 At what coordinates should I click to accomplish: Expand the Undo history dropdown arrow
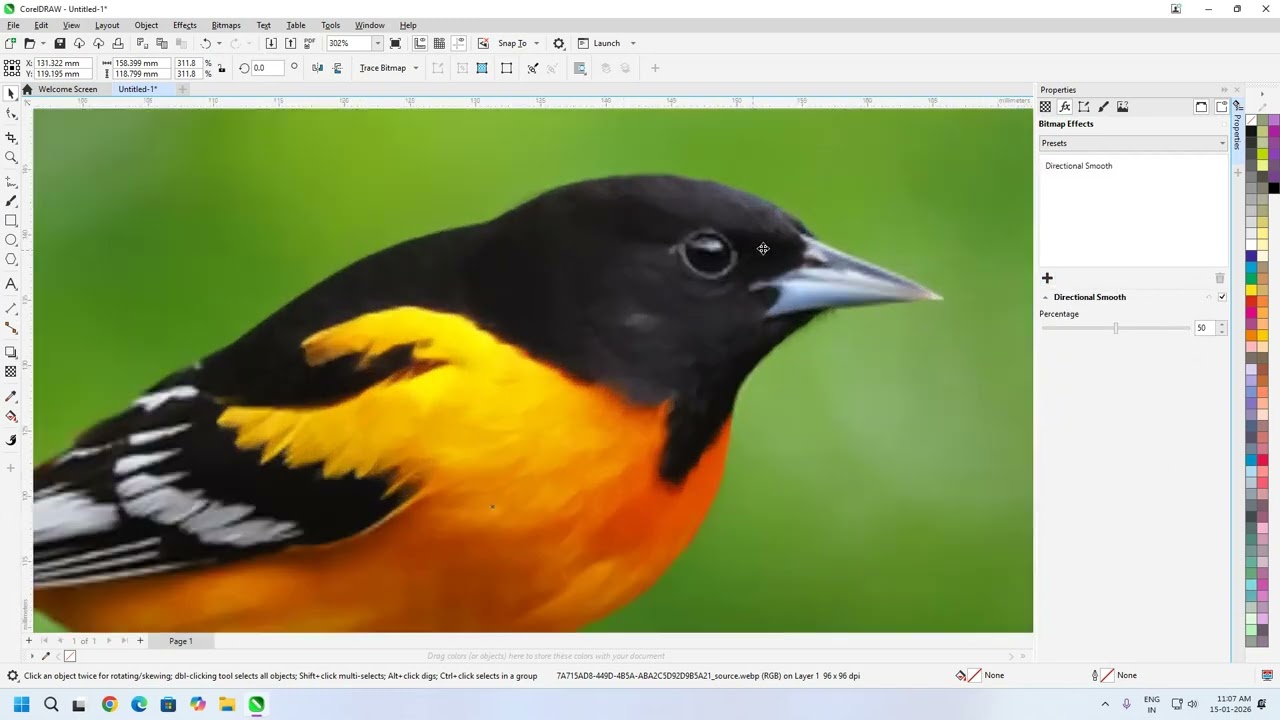click(x=219, y=43)
